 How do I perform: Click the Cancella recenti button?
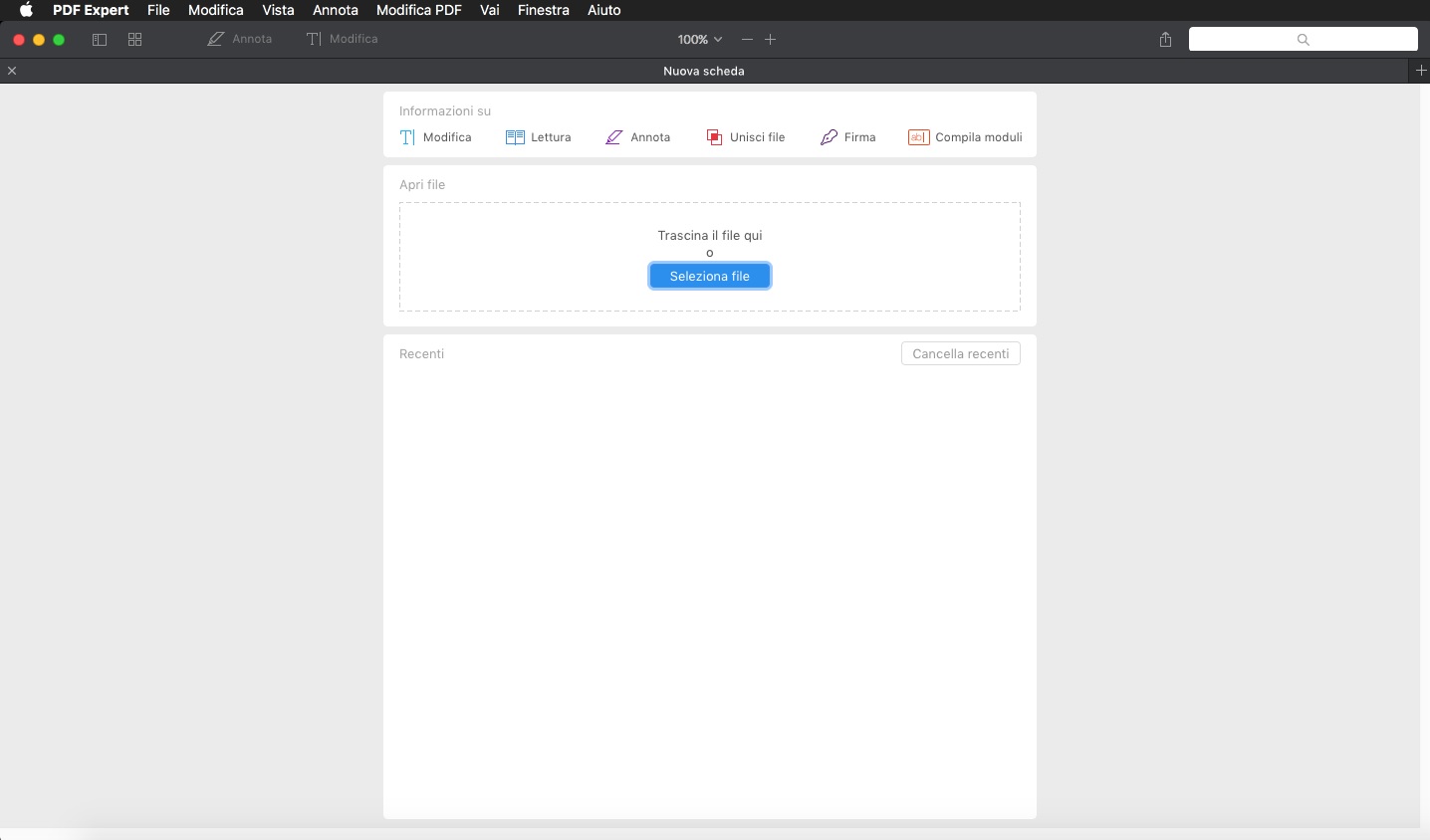tap(961, 353)
